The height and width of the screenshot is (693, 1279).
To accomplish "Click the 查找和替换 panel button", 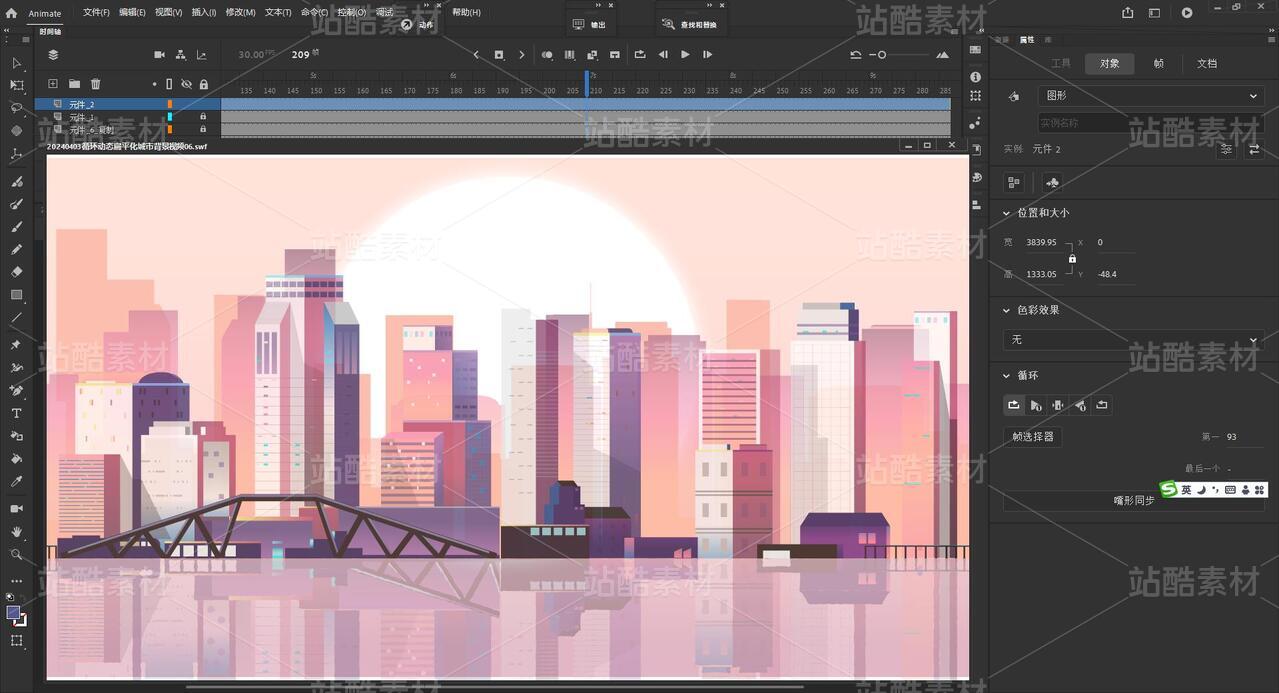I will (x=691, y=24).
